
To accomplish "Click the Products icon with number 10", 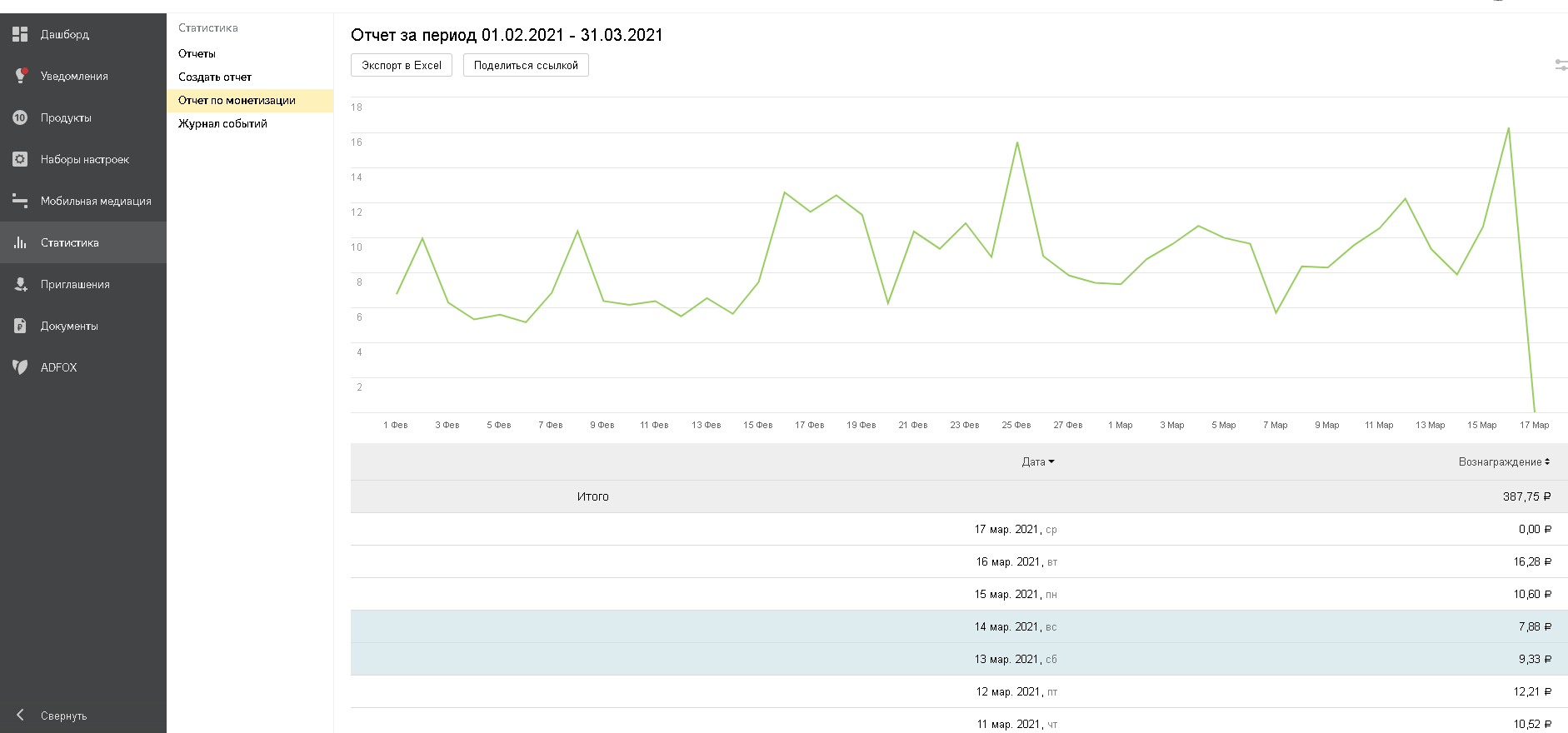I will 20,117.
